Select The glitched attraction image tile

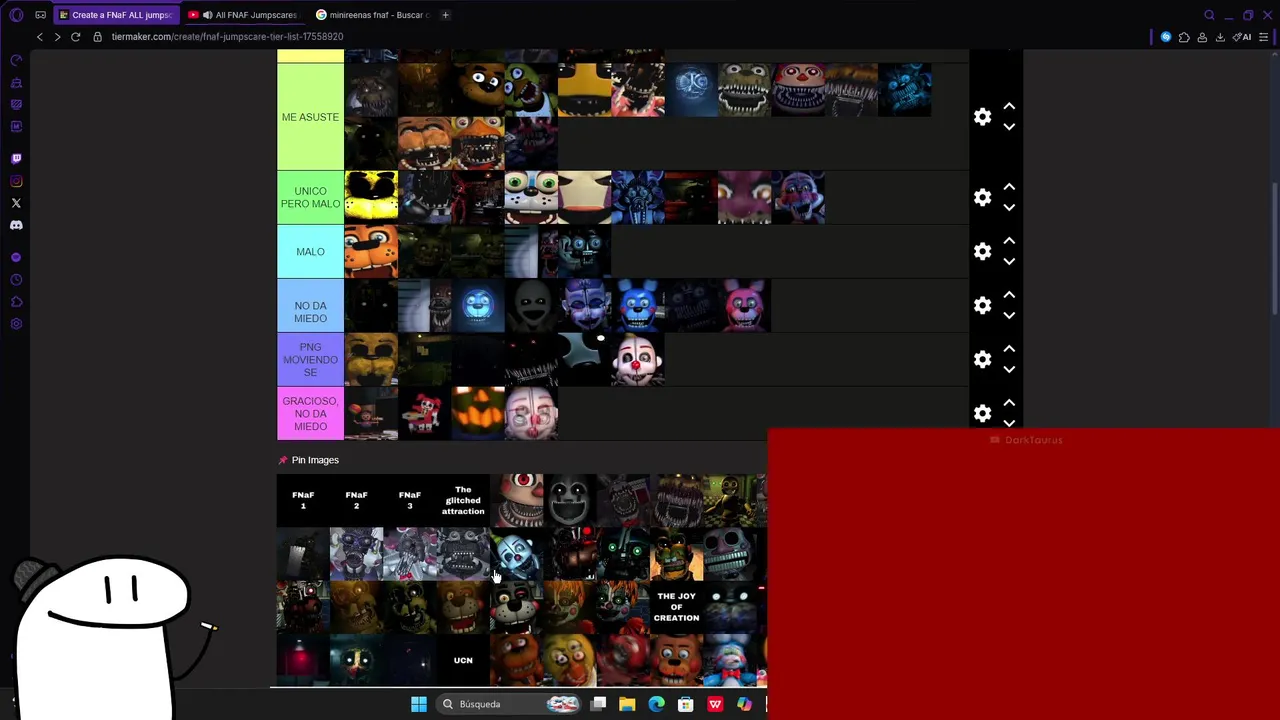click(x=463, y=500)
